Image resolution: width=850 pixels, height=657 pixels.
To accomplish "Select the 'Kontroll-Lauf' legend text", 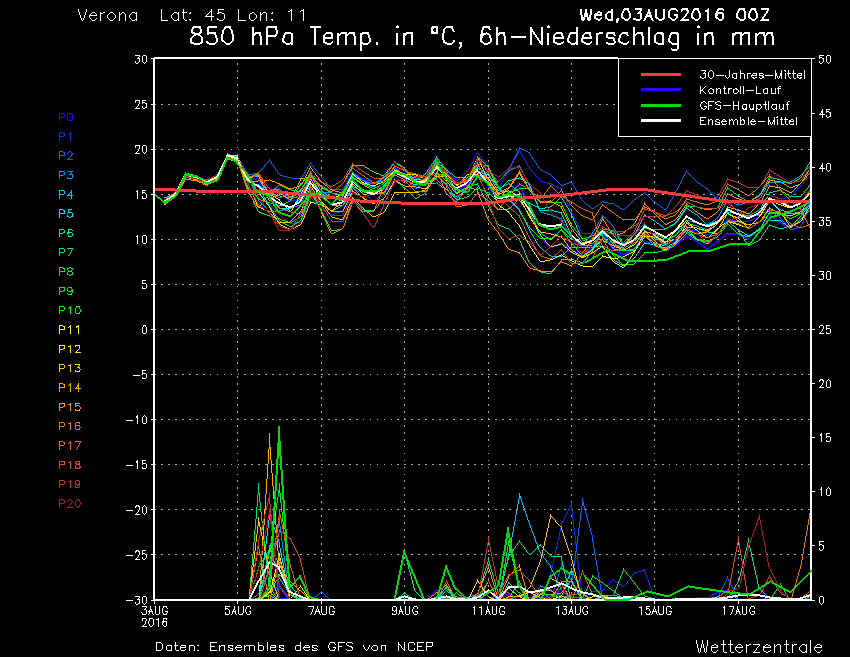I will point(740,90).
